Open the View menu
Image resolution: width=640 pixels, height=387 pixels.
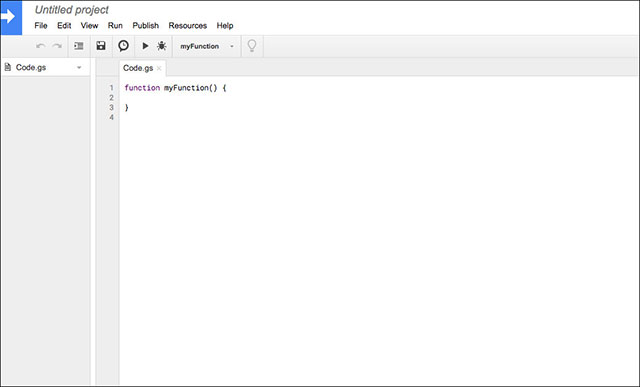(89, 25)
